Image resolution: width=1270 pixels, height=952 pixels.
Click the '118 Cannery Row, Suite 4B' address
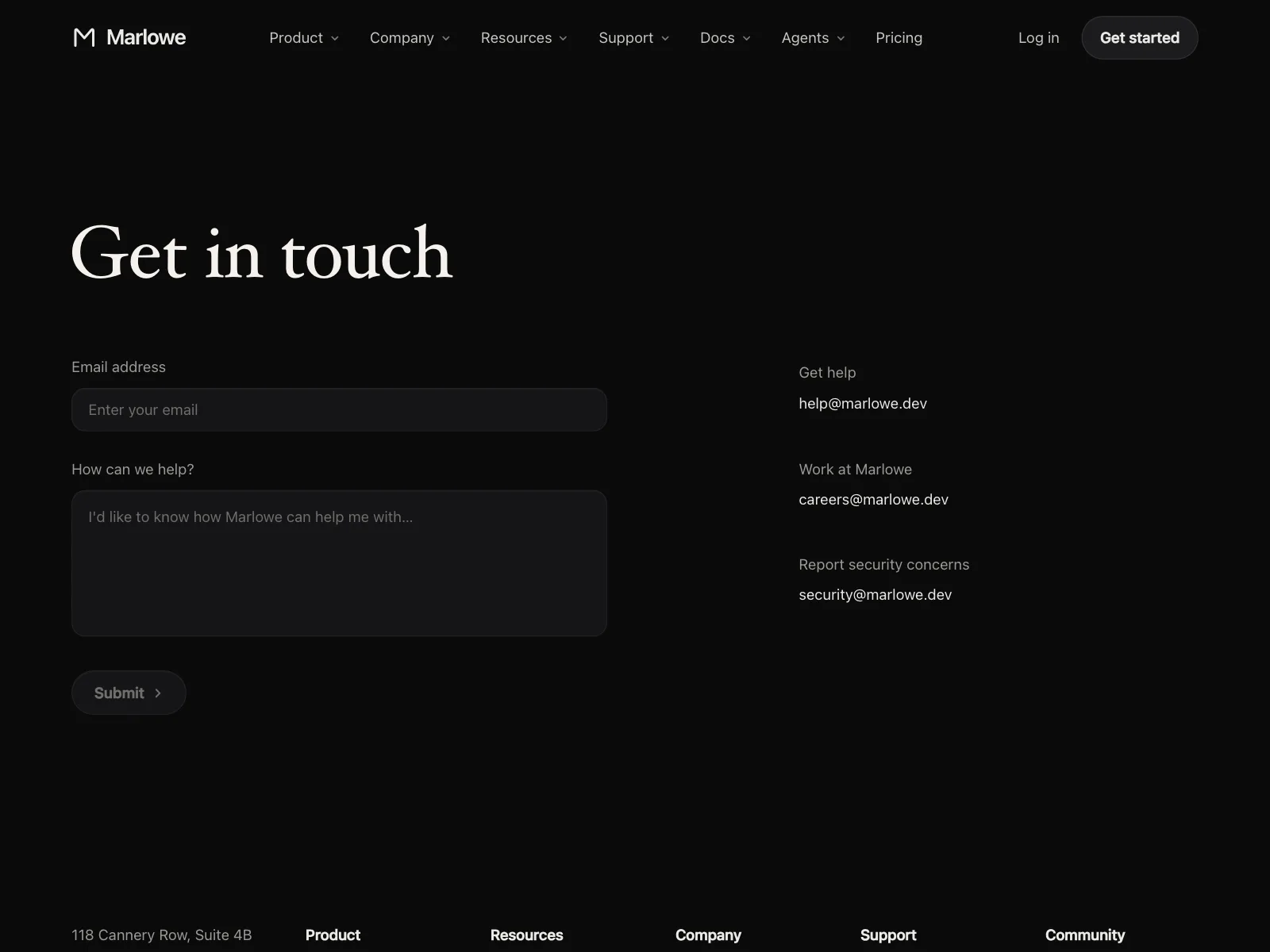pyautogui.click(x=162, y=935)
